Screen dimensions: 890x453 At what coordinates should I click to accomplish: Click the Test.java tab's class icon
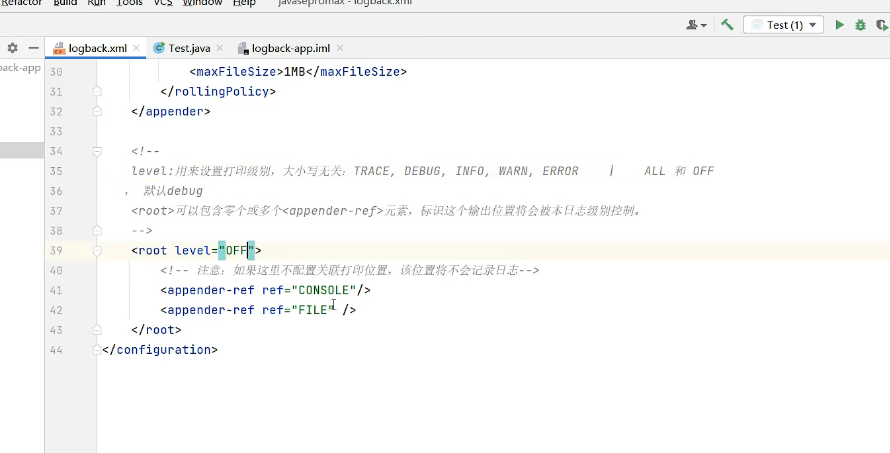[159, 48]
